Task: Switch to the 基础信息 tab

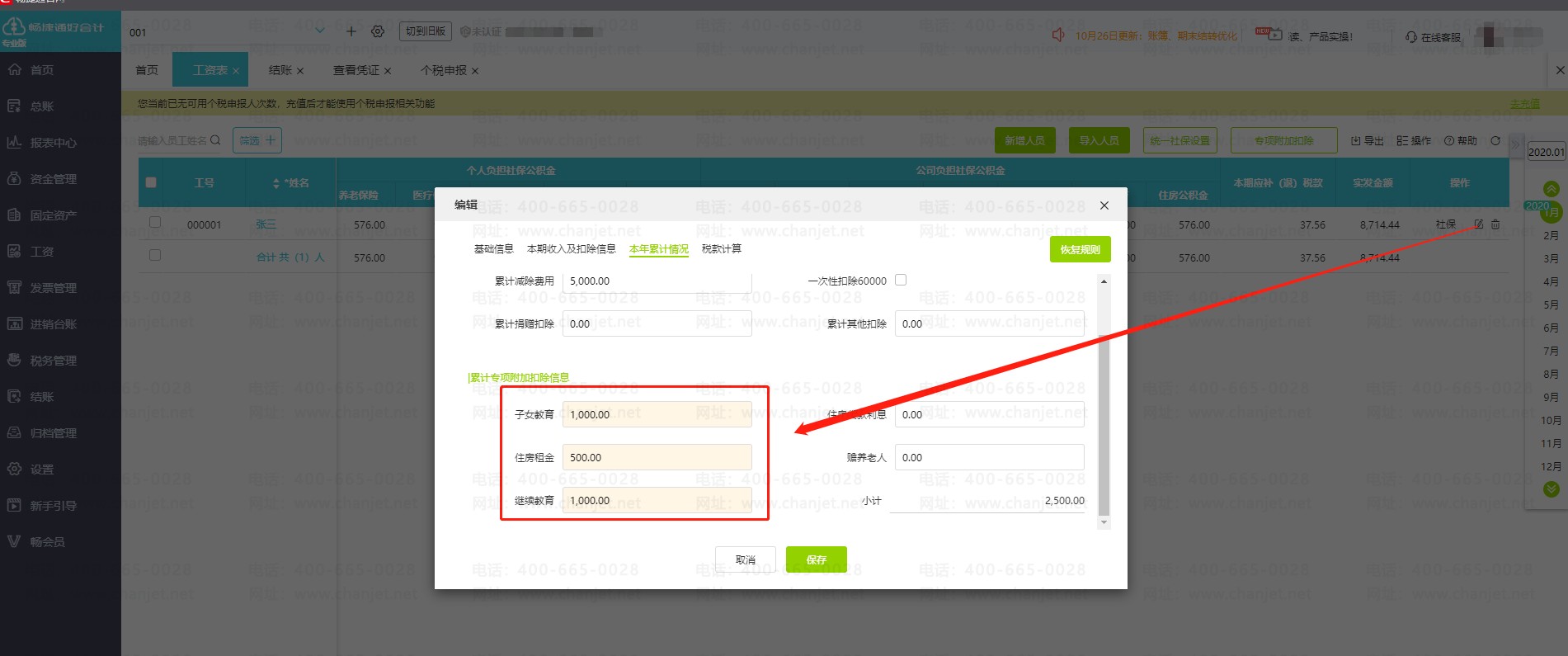Action: (493, 249)
